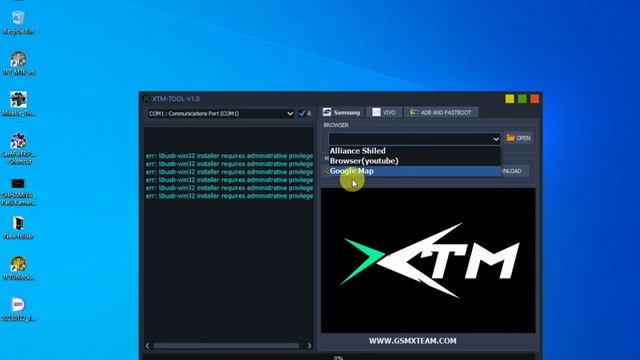Click the log panel right scroll arrow
The image size is (640, 360).
pos(309,346)
